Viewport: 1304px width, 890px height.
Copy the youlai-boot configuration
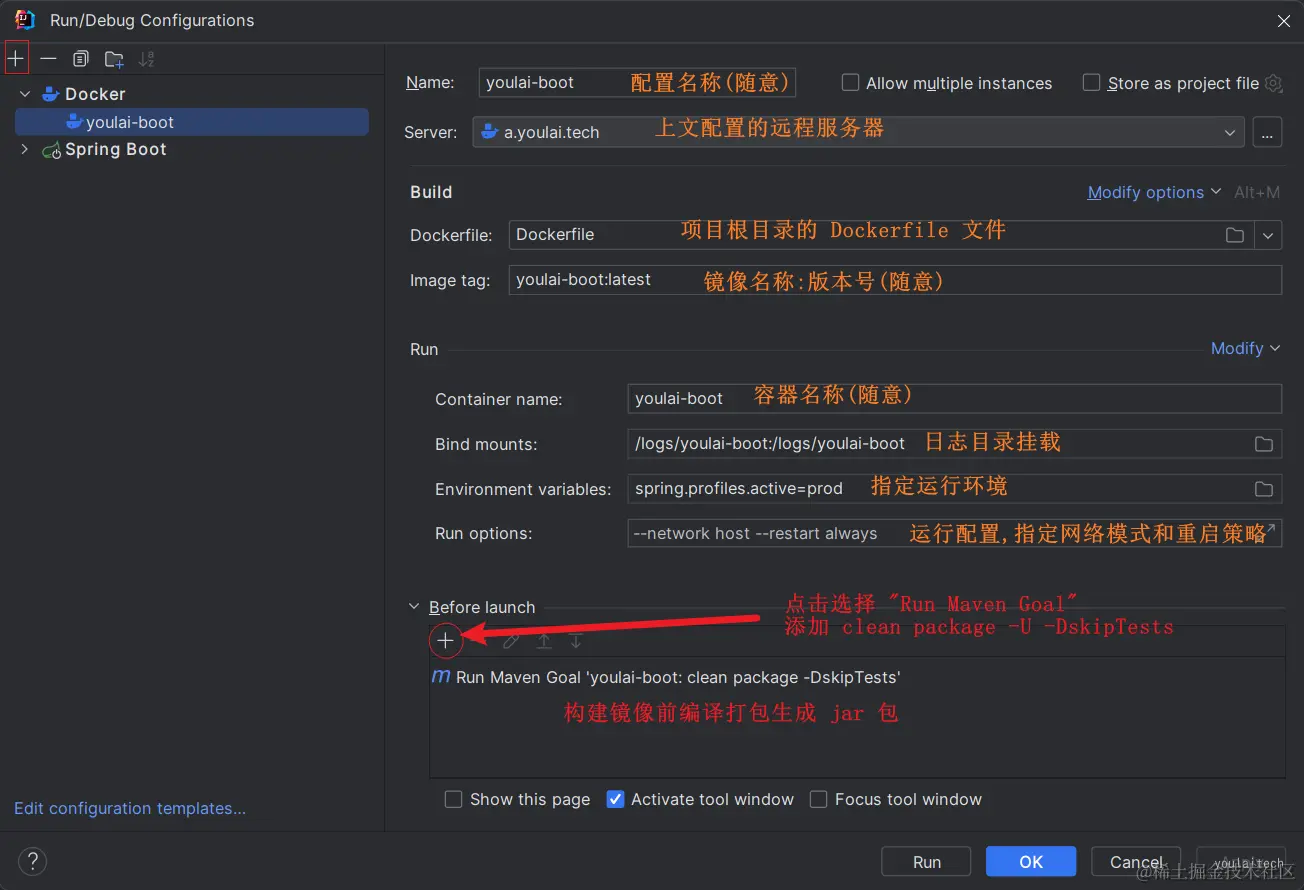pyautogui.click(x=81, y=58)
